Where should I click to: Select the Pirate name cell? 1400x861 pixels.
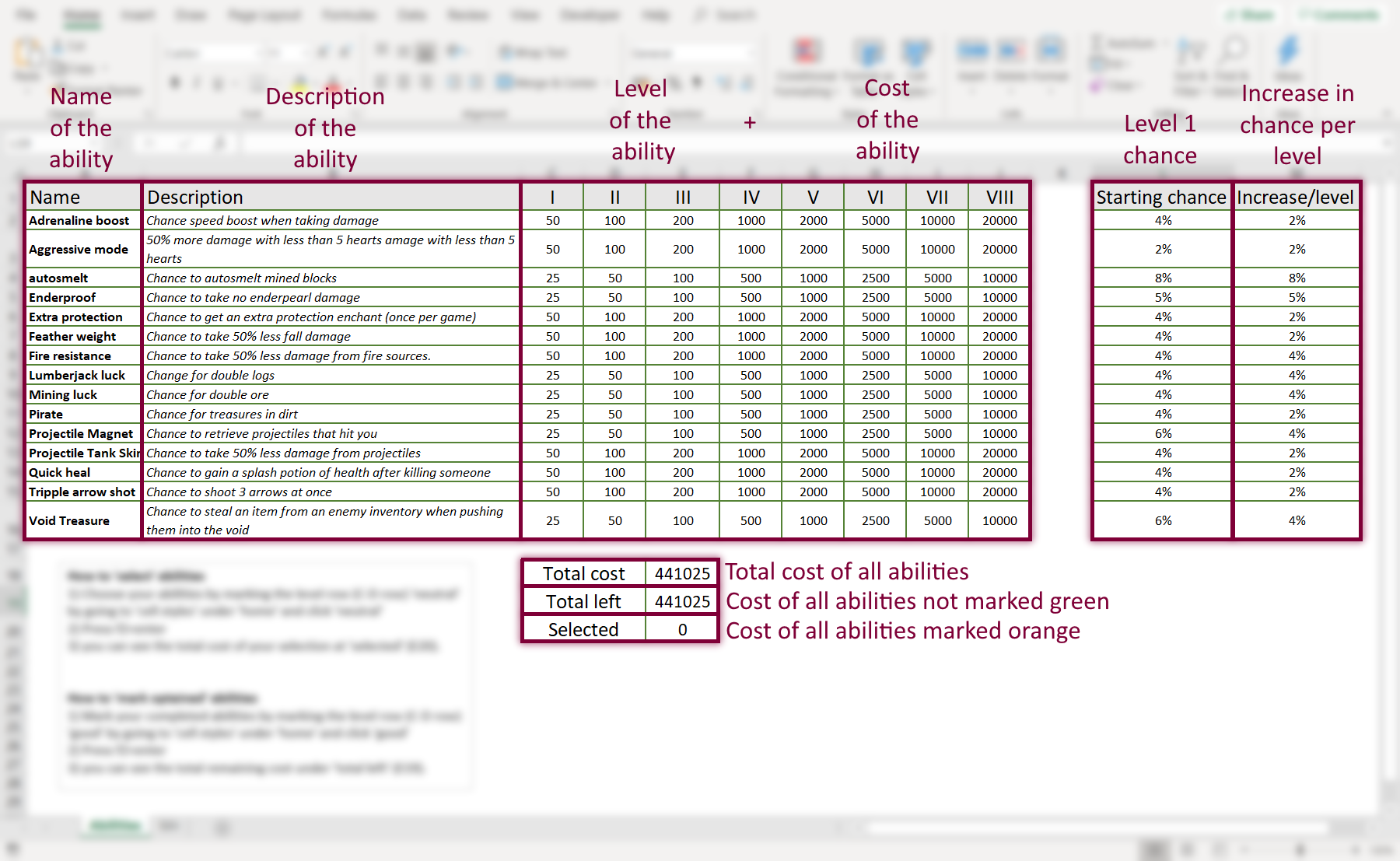pos(83,415)
